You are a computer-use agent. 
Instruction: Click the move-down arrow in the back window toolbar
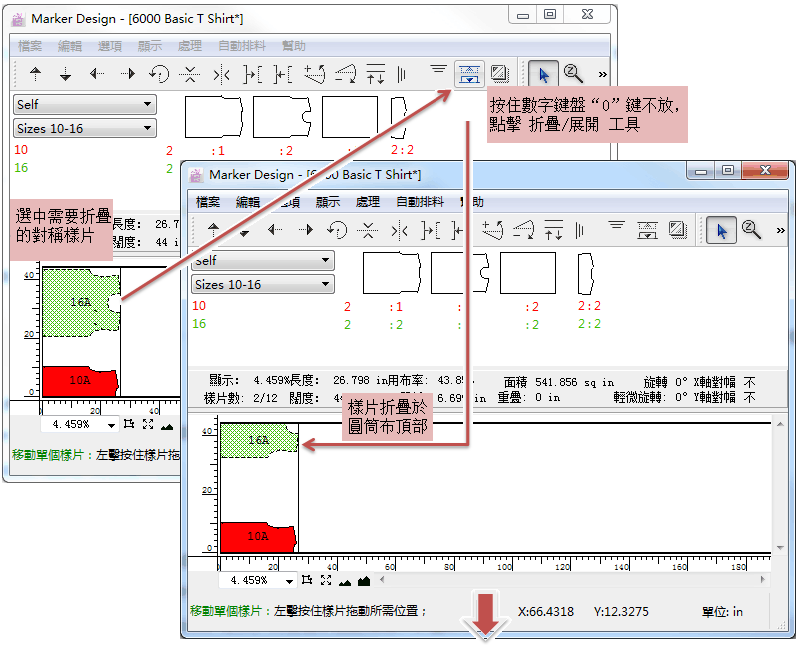pos(66,73)
